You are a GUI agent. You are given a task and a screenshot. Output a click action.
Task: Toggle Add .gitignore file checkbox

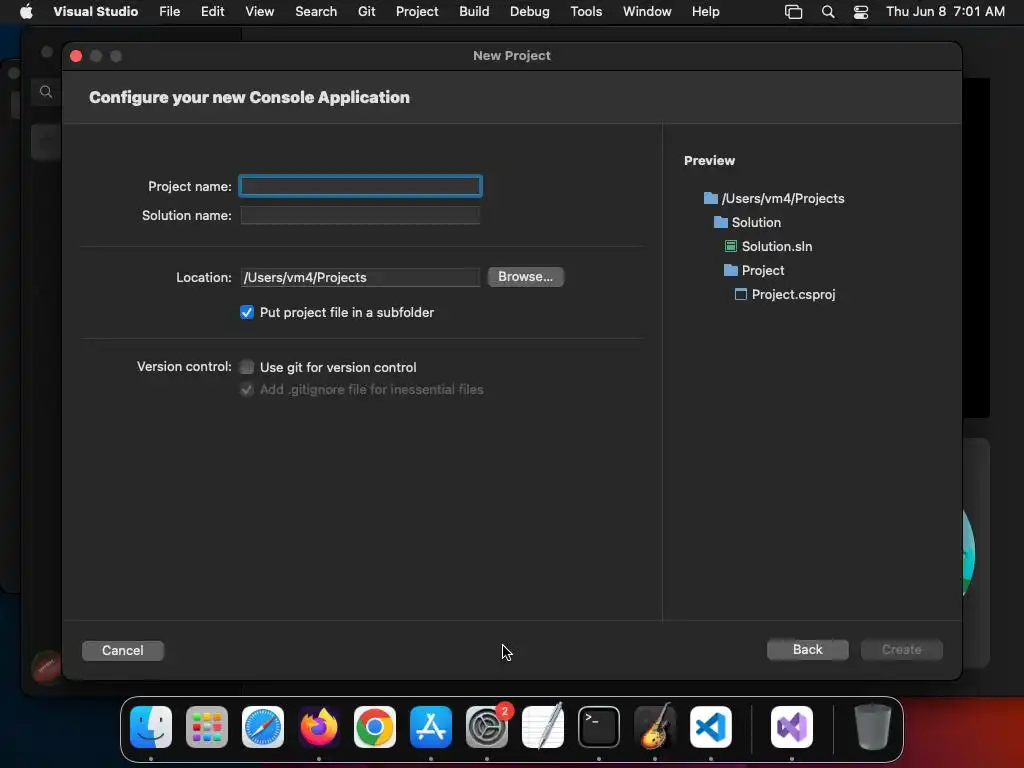247,390
